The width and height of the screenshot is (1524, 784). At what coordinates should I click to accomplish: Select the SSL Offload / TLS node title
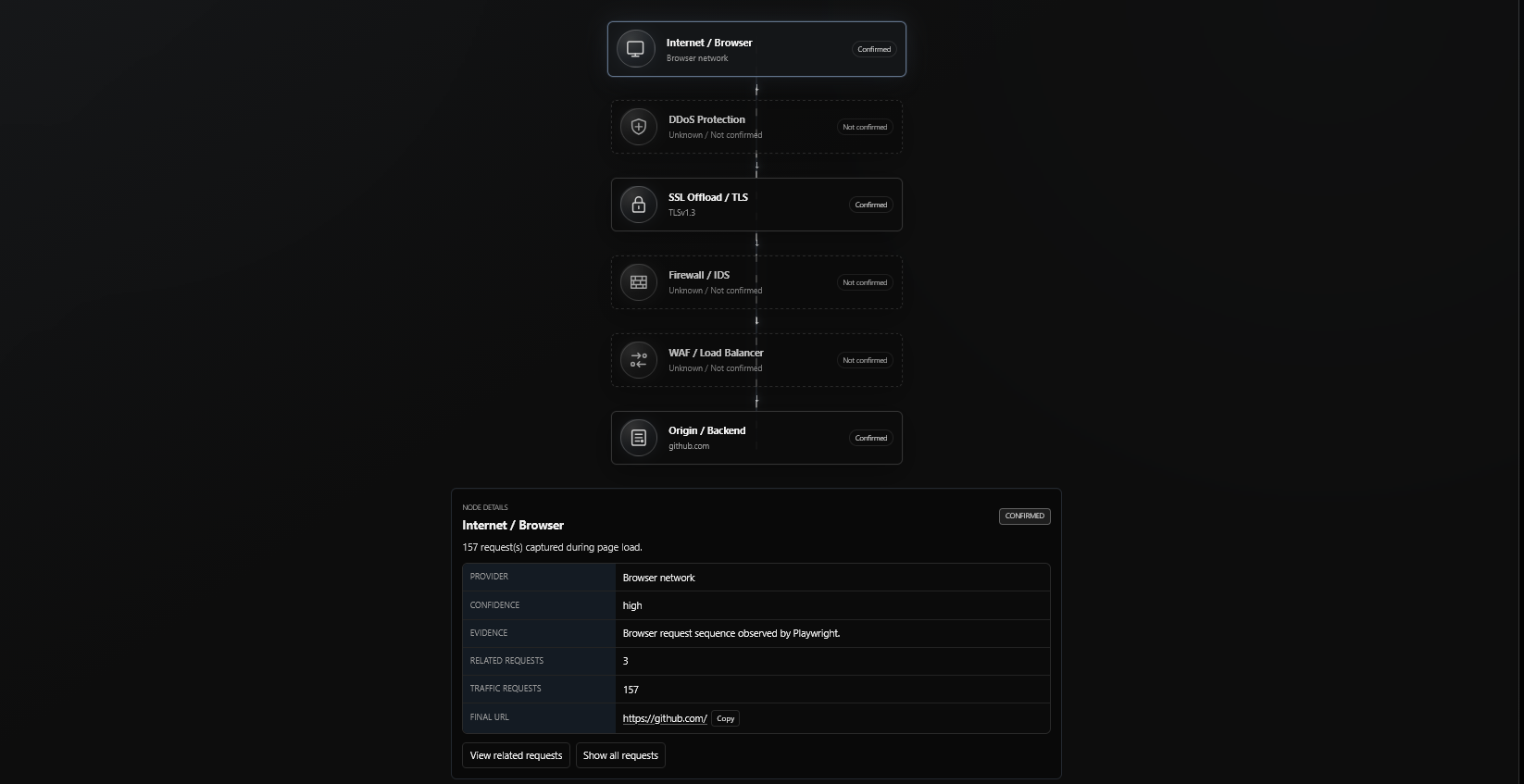coord(708,197)
